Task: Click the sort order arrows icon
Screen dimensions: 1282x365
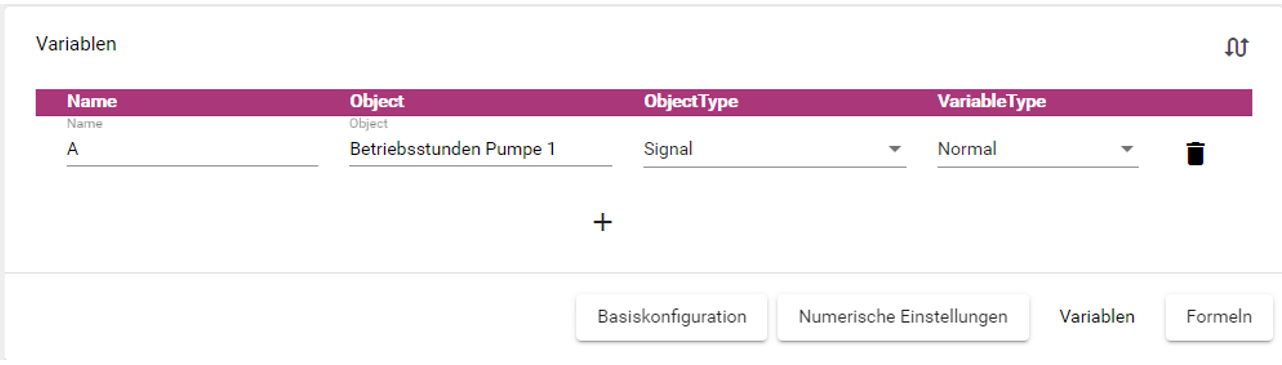Action: (x=1237, y=47)
